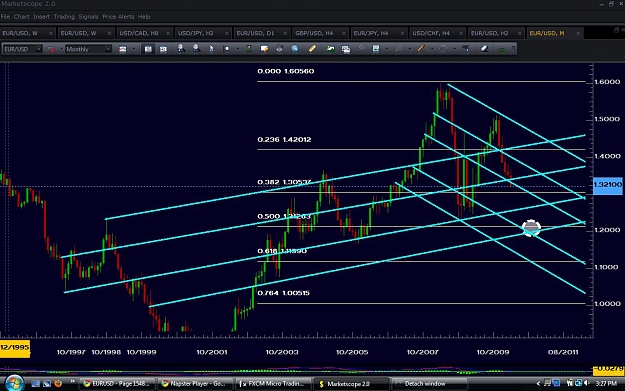Screen dimensions: 625x391
Task: Show hidden tray icons arrow
Action: tap(538, 384)
